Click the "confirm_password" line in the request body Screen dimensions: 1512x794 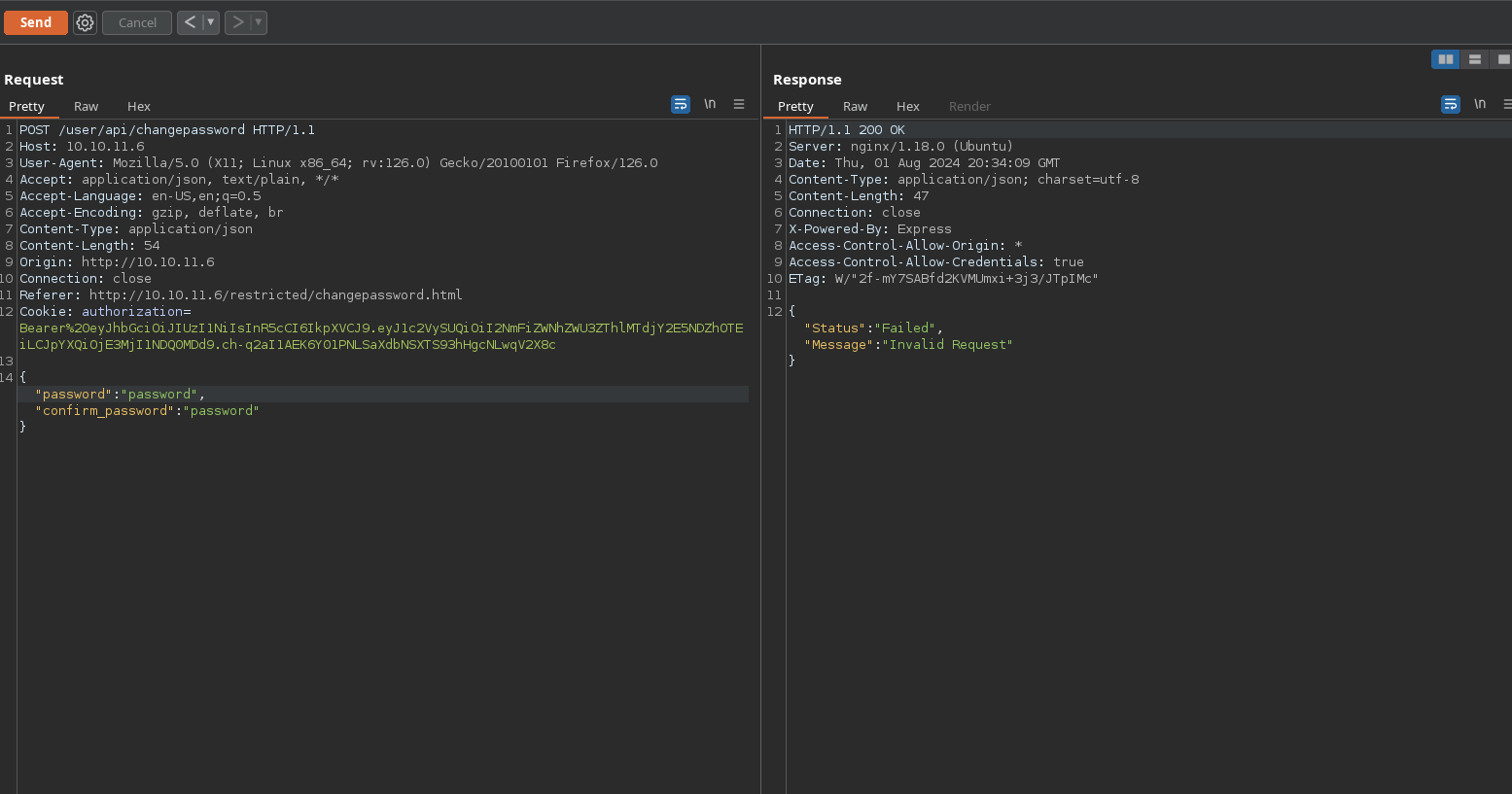point(147,411)
